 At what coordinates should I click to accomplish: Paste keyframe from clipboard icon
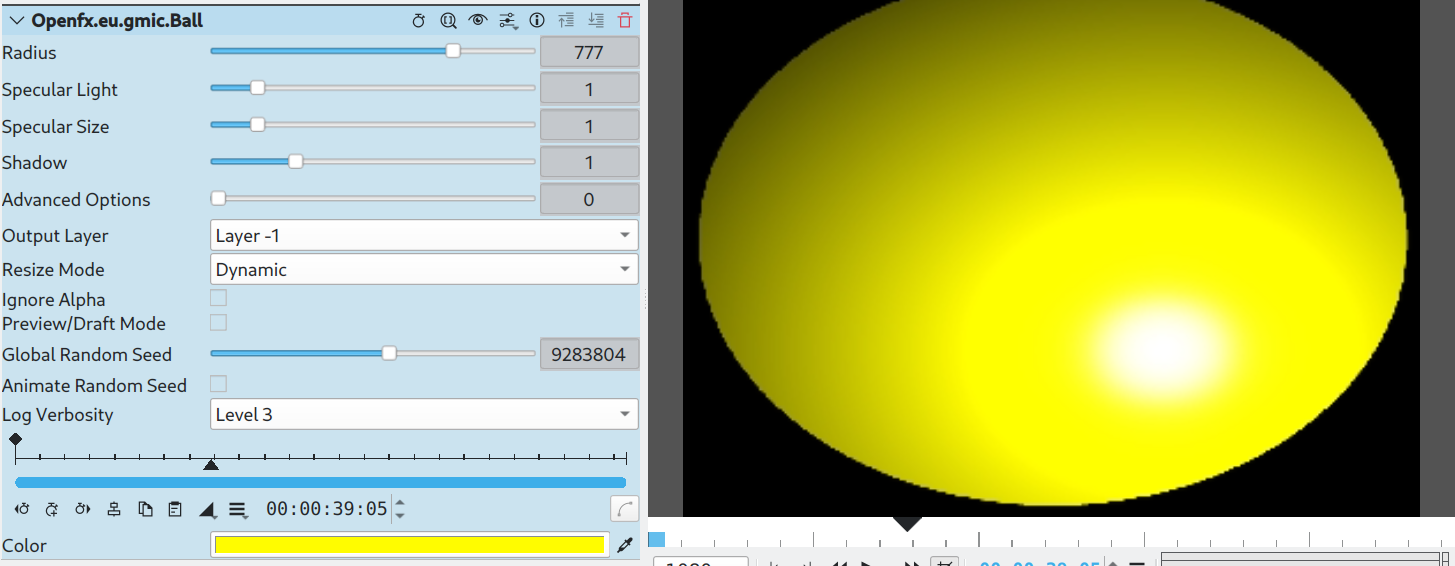pos(175,509)
